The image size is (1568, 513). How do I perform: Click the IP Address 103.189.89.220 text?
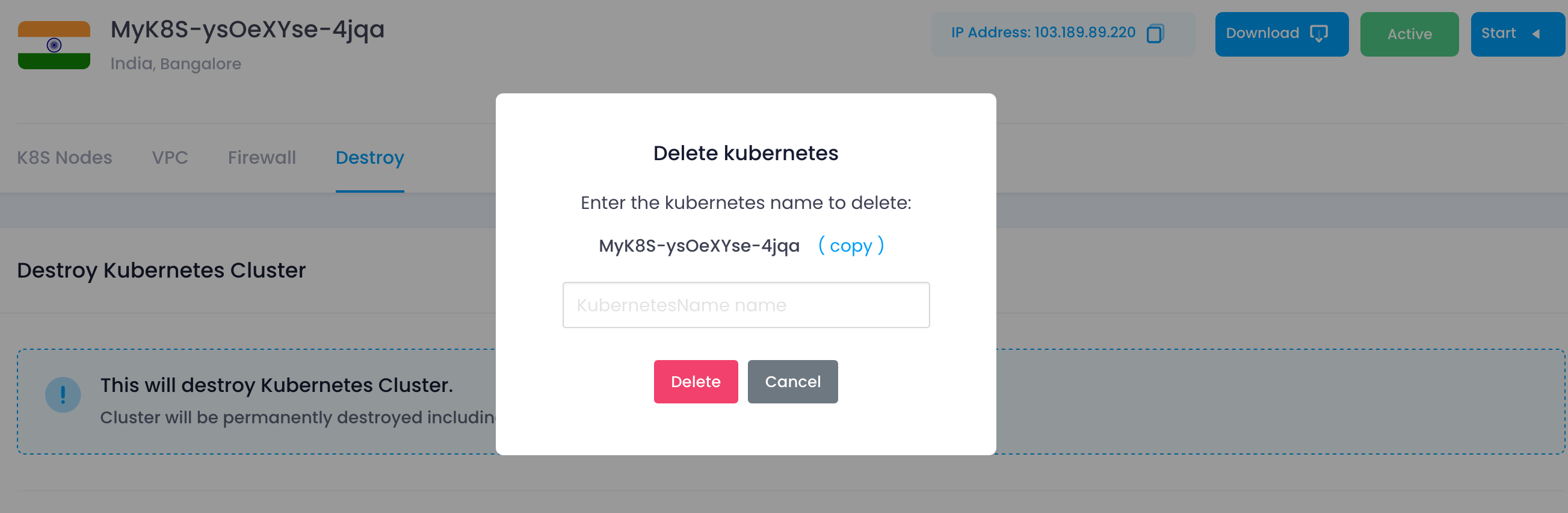point(1043,33)
